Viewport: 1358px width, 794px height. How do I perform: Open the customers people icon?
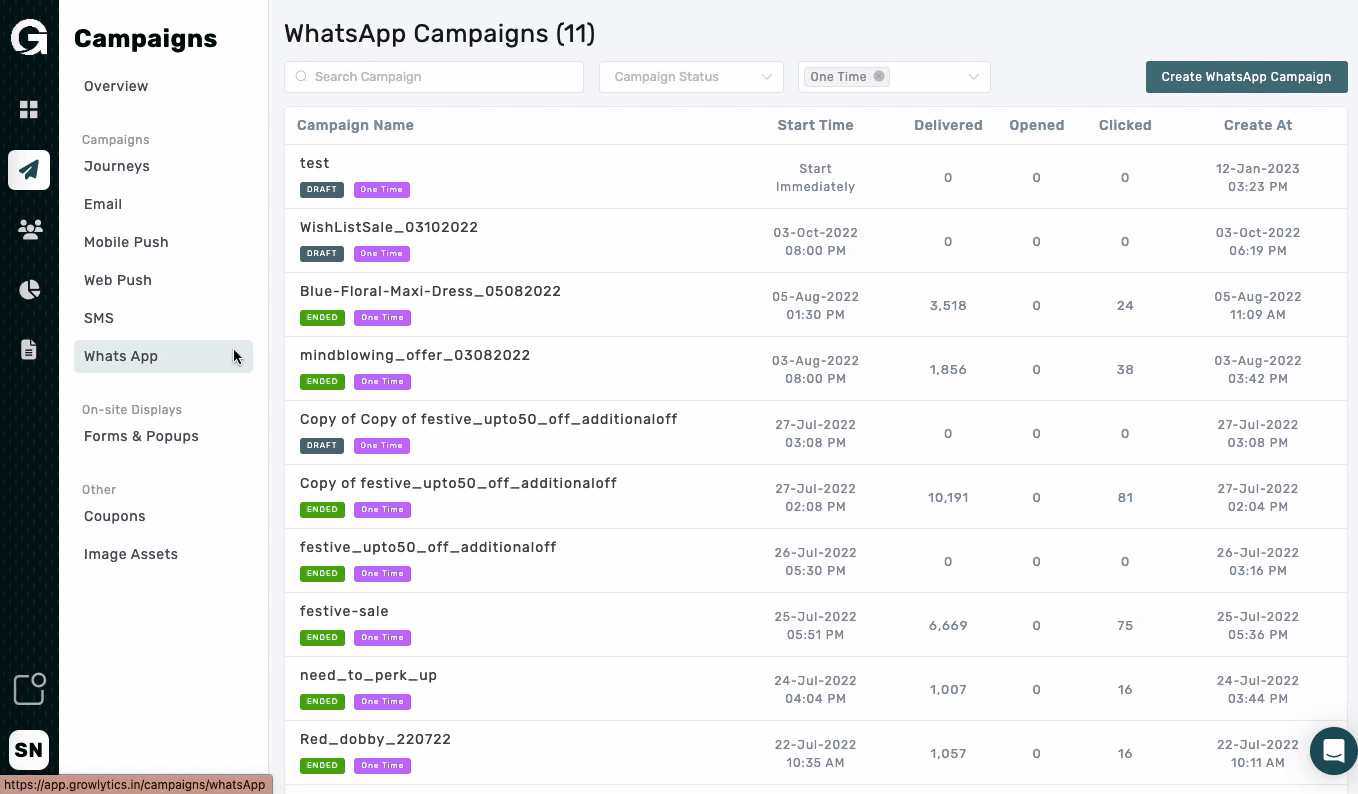coord(29,230)
